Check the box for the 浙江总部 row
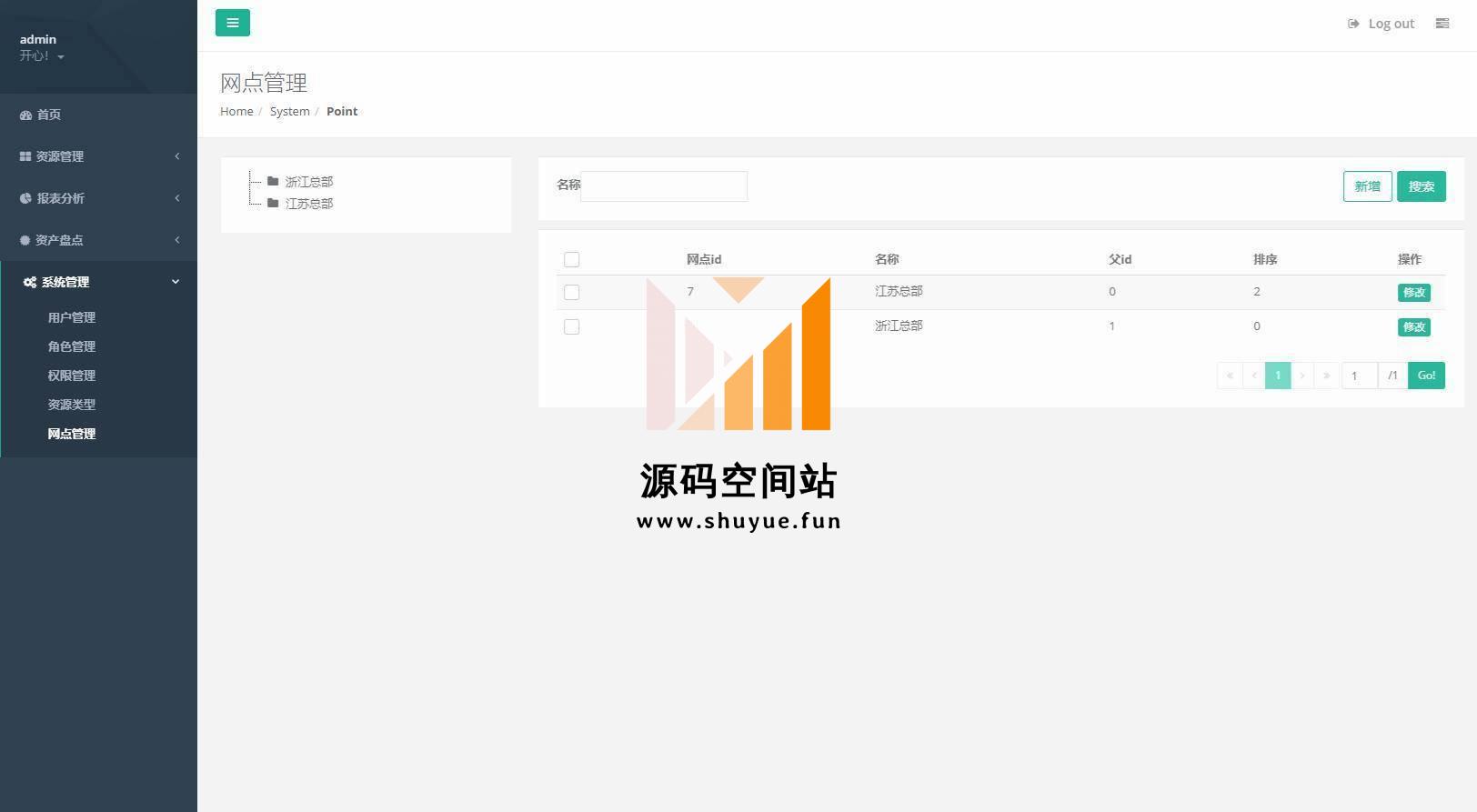The image size is (1477, 812). click(571, 327)
